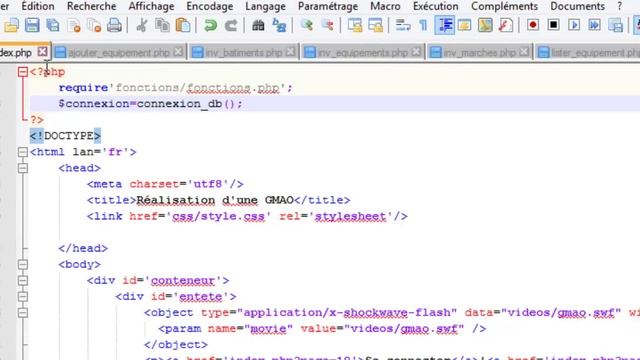Open the Documents menu
This screenshot has width=640, height=360.
[578, 6]
